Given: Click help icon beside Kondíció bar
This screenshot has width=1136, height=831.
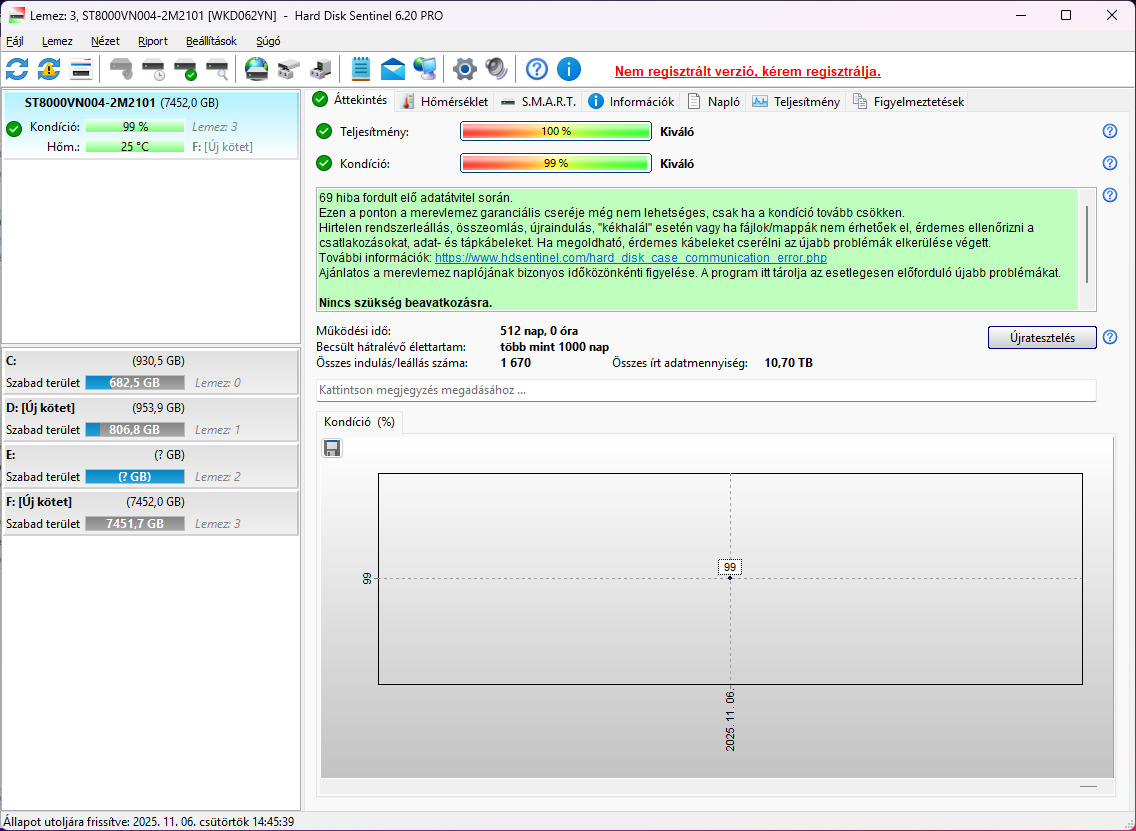Looking at the screenshot, I should (x=1109, y=164).
